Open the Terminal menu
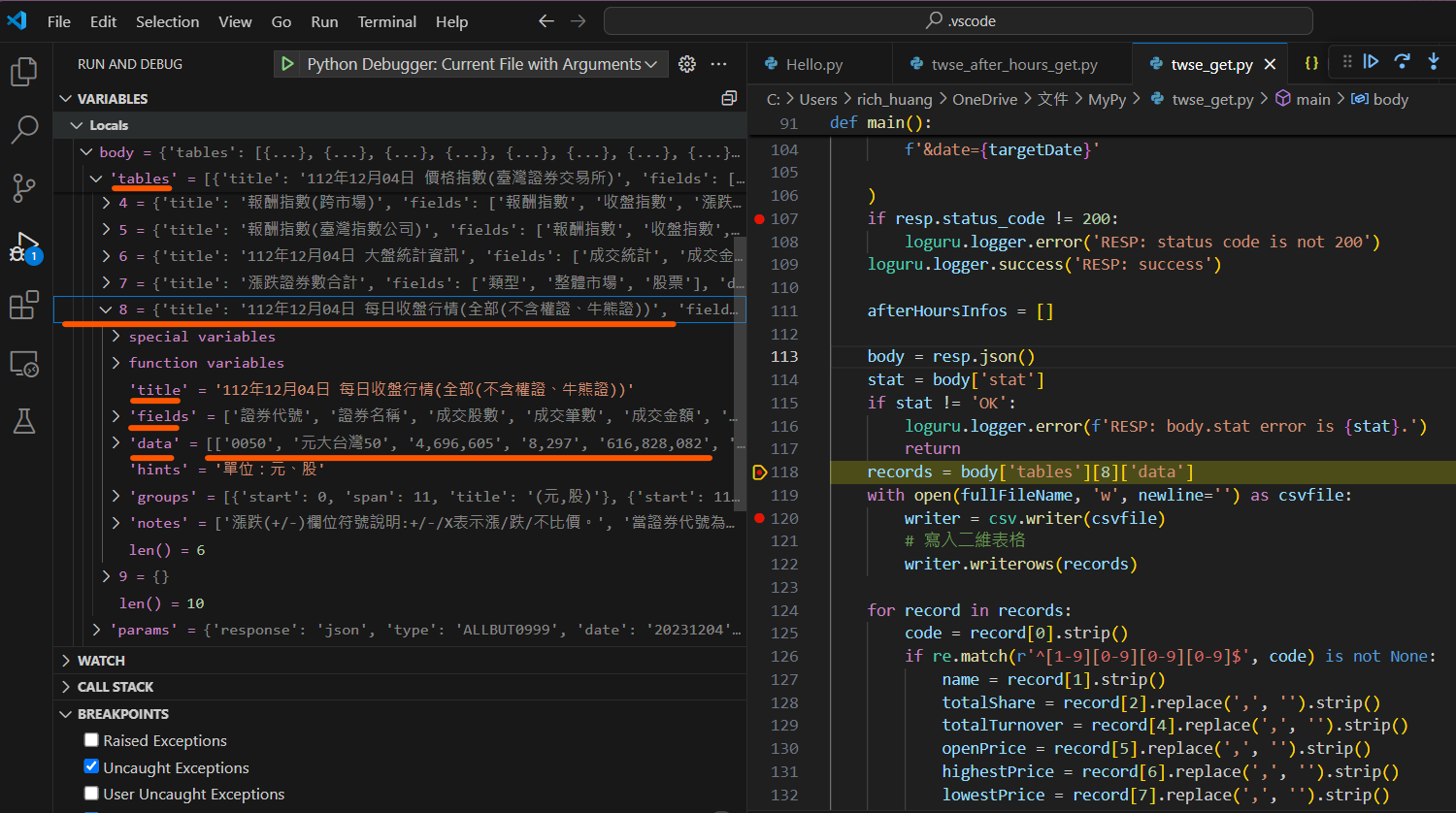The height and width of the screenshot is (813, 1456). (386, 21)
